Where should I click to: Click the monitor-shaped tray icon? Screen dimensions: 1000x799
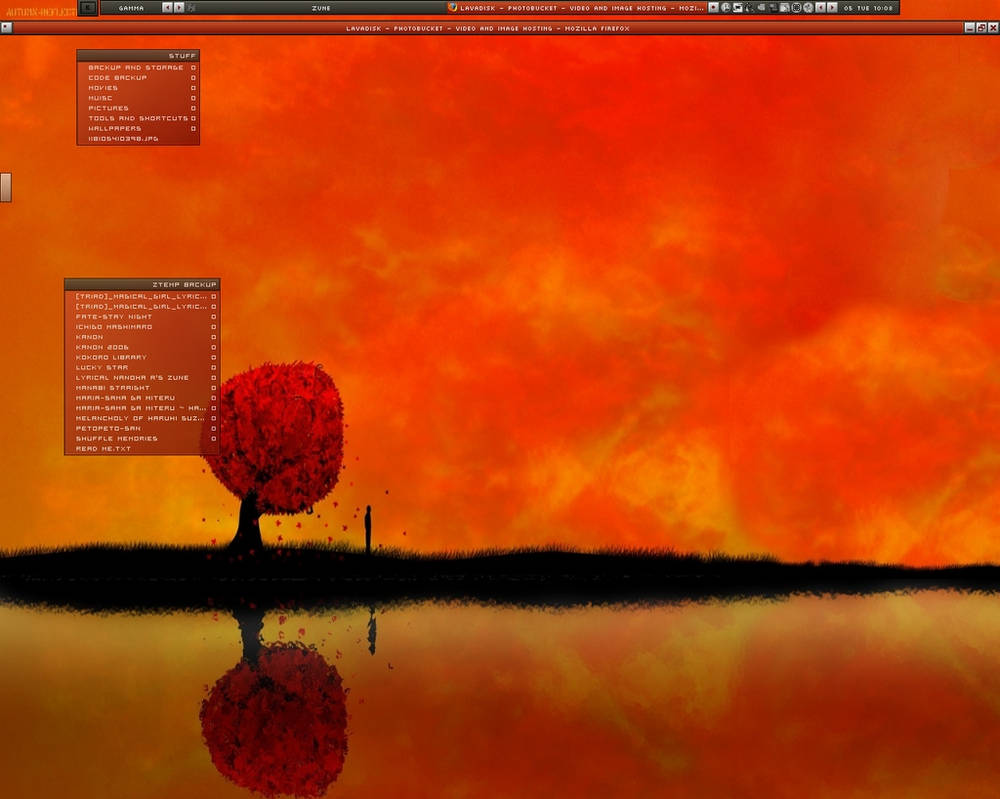(738, 8)
